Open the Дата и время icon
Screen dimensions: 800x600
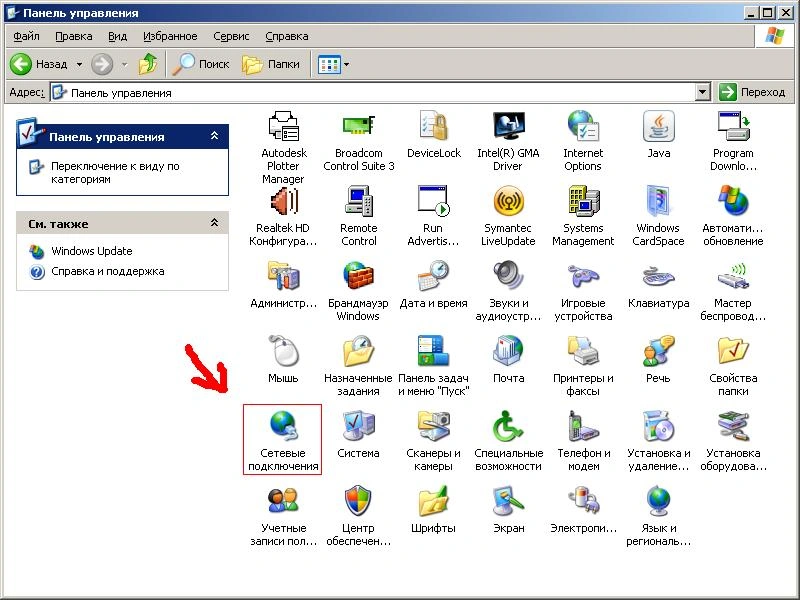coord(433,276)
